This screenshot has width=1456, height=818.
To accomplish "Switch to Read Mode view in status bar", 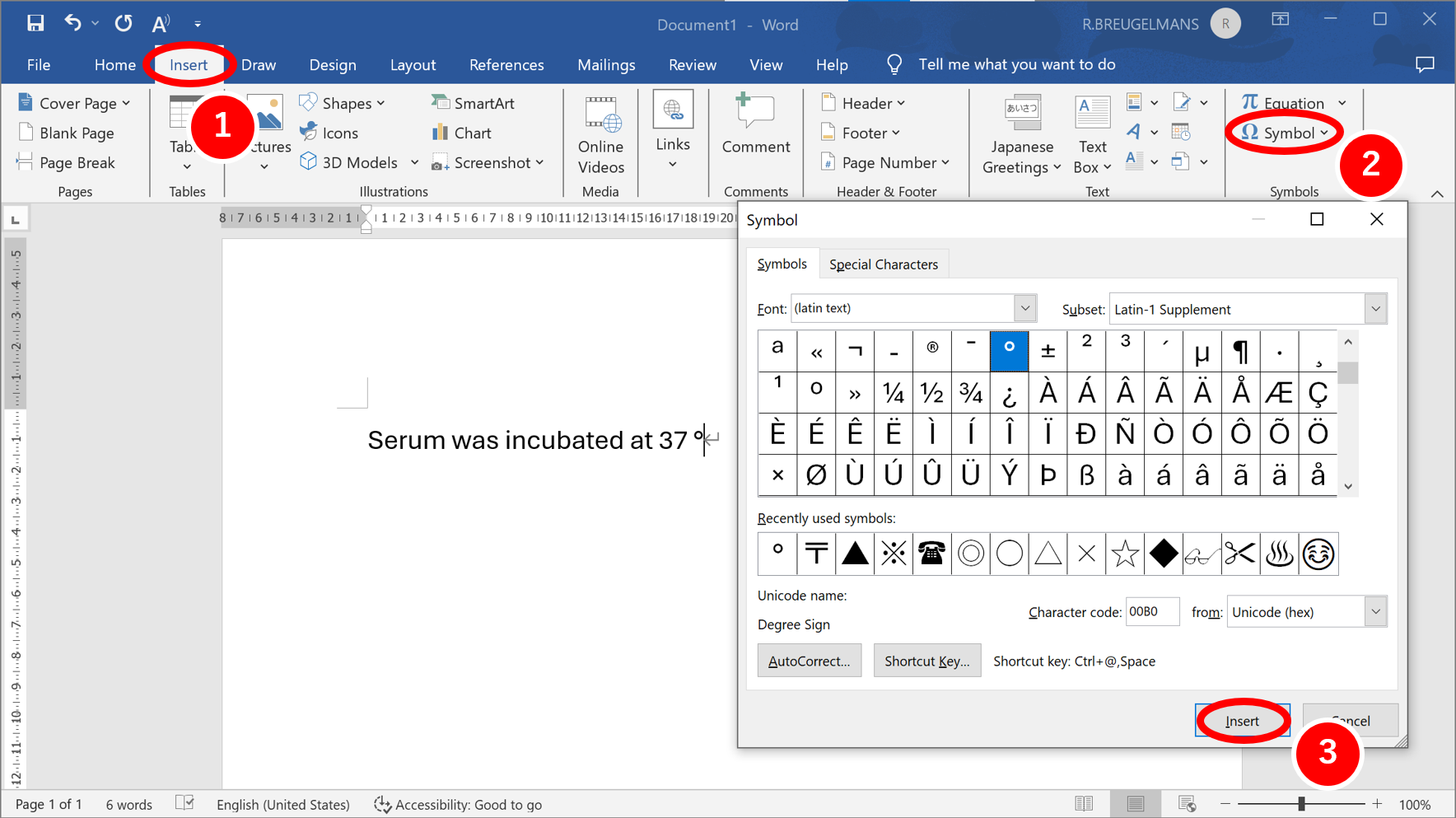I will (1084, 804).
